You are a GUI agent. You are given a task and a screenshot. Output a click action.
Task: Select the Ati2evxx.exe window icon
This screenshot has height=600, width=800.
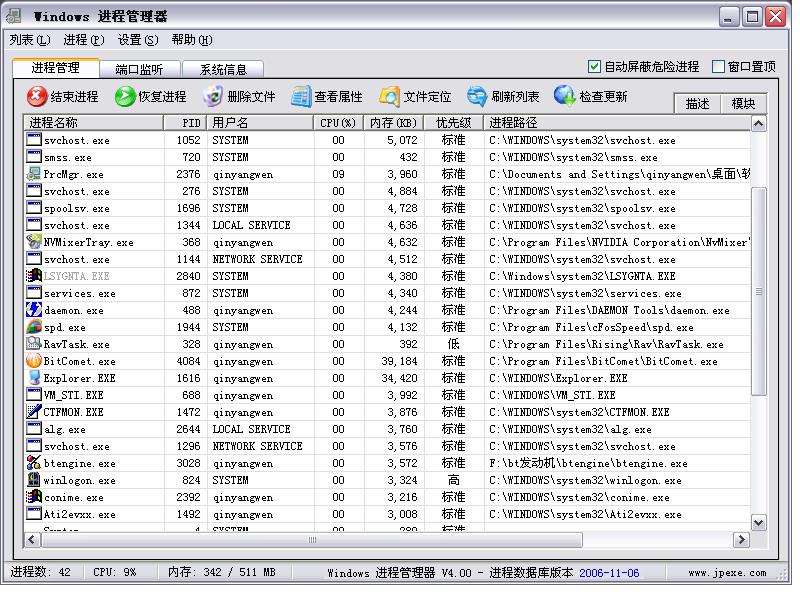click(34, 514)
